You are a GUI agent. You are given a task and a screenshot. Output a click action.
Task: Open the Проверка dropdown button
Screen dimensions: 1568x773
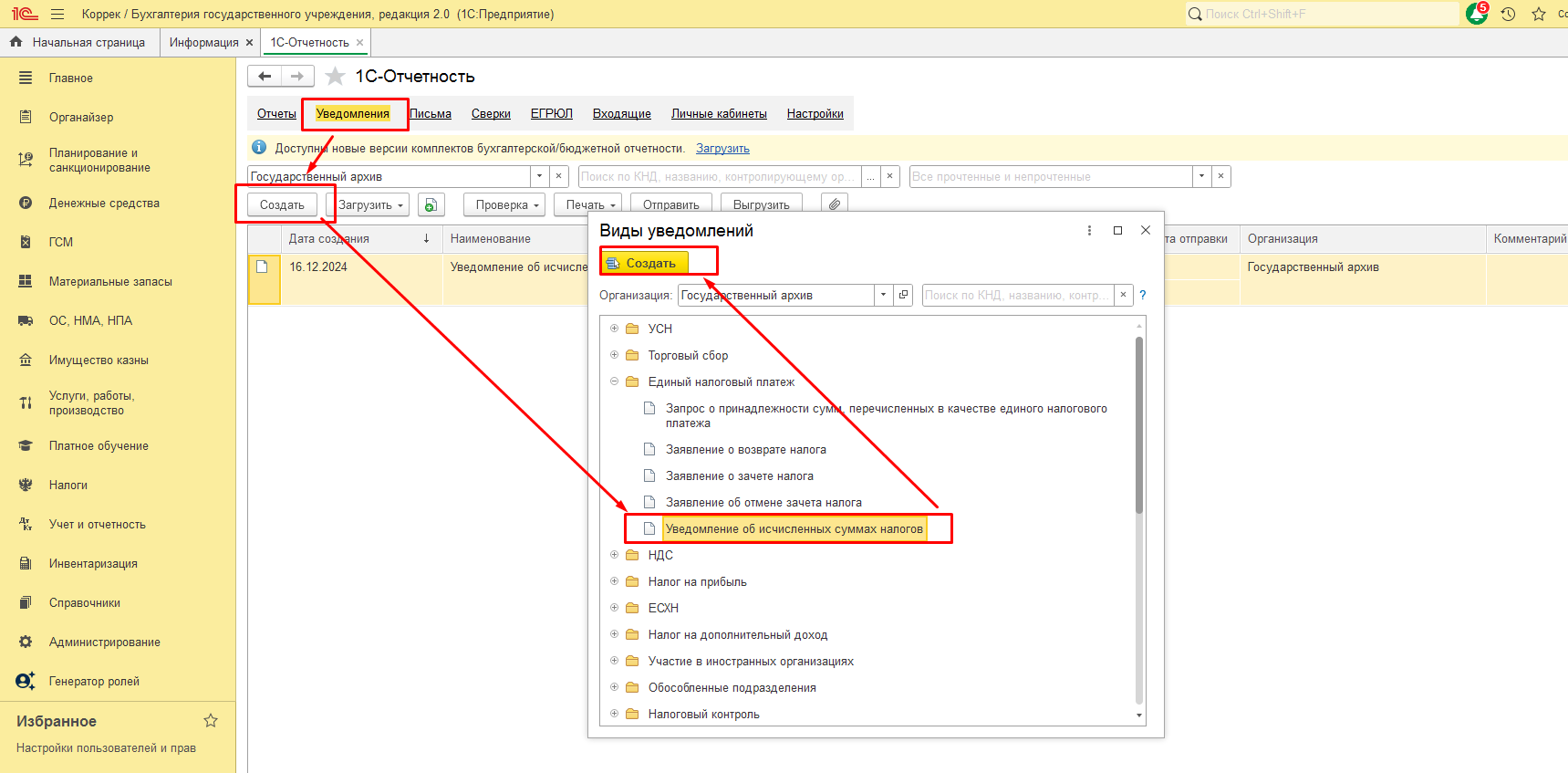[504, 204]
